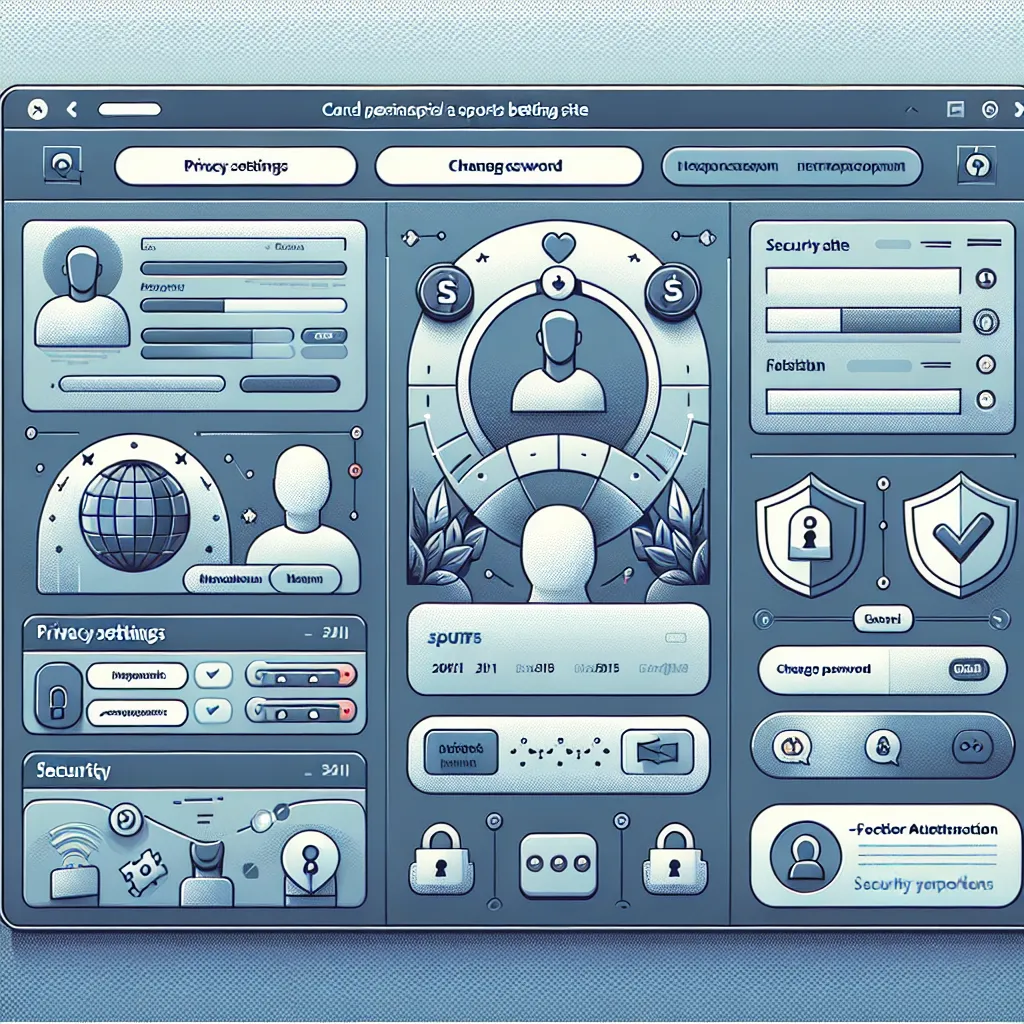Open the chevron dropdown in the title bar

[911, 110]
